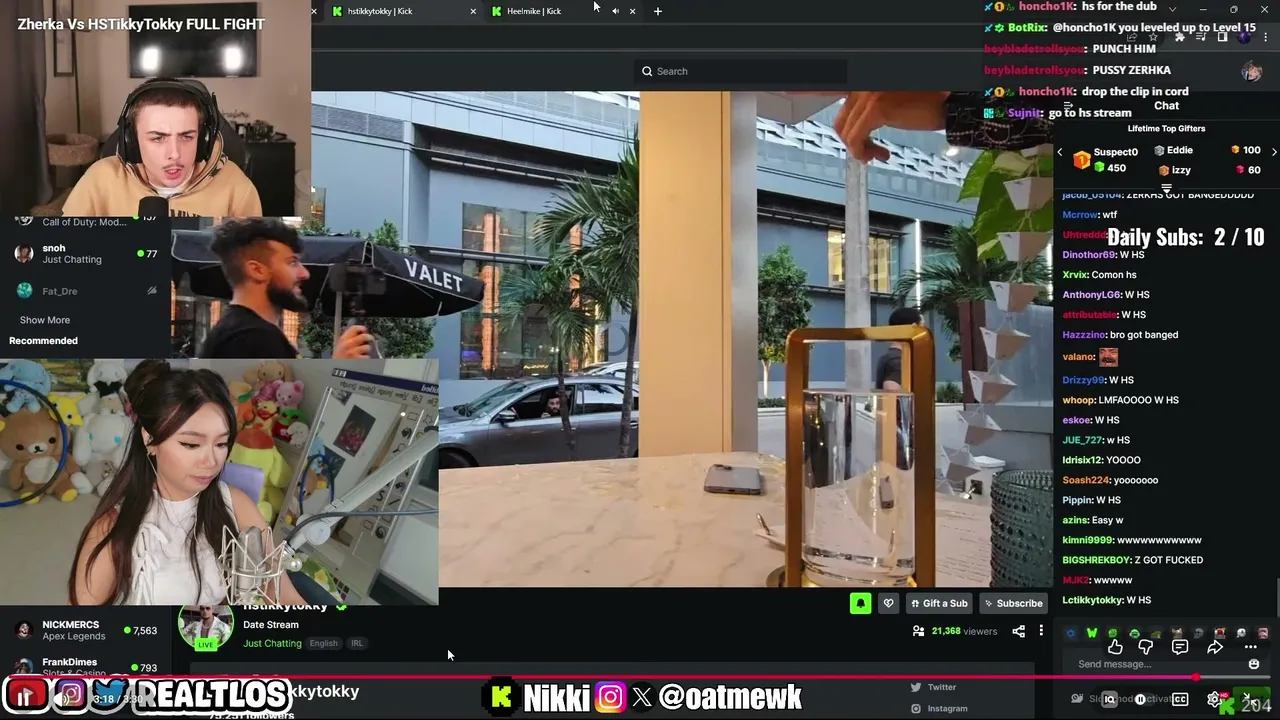Like the video with thumbs up
The image size is (1280, 720).
pos(1115,647)
